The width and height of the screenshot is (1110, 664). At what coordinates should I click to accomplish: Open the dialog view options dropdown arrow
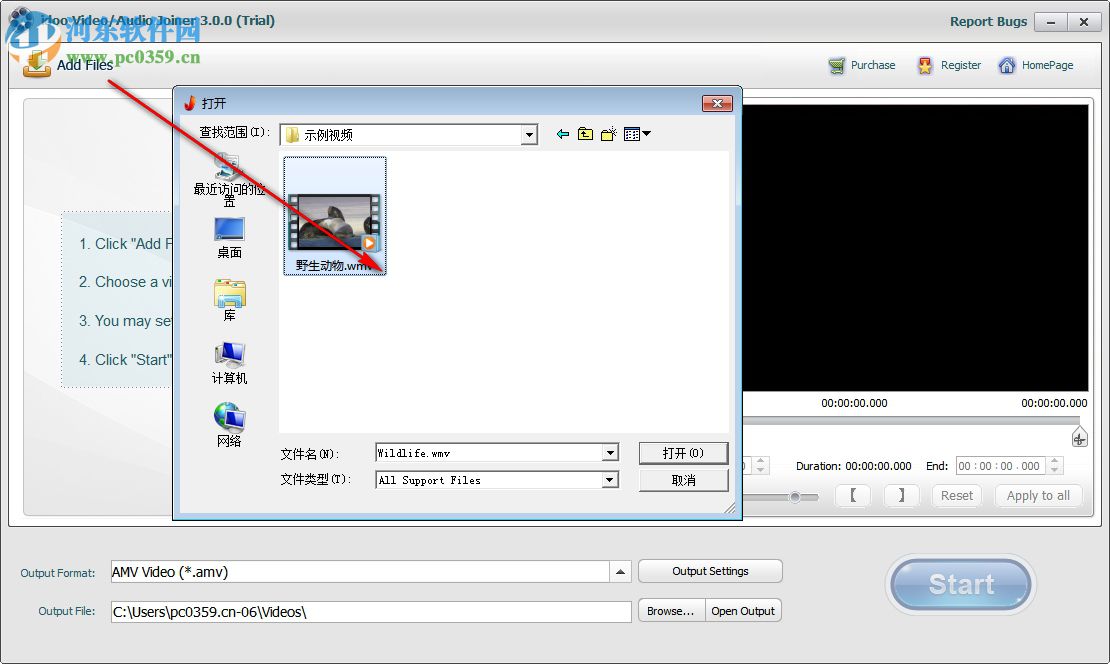(x=645, y=133)
